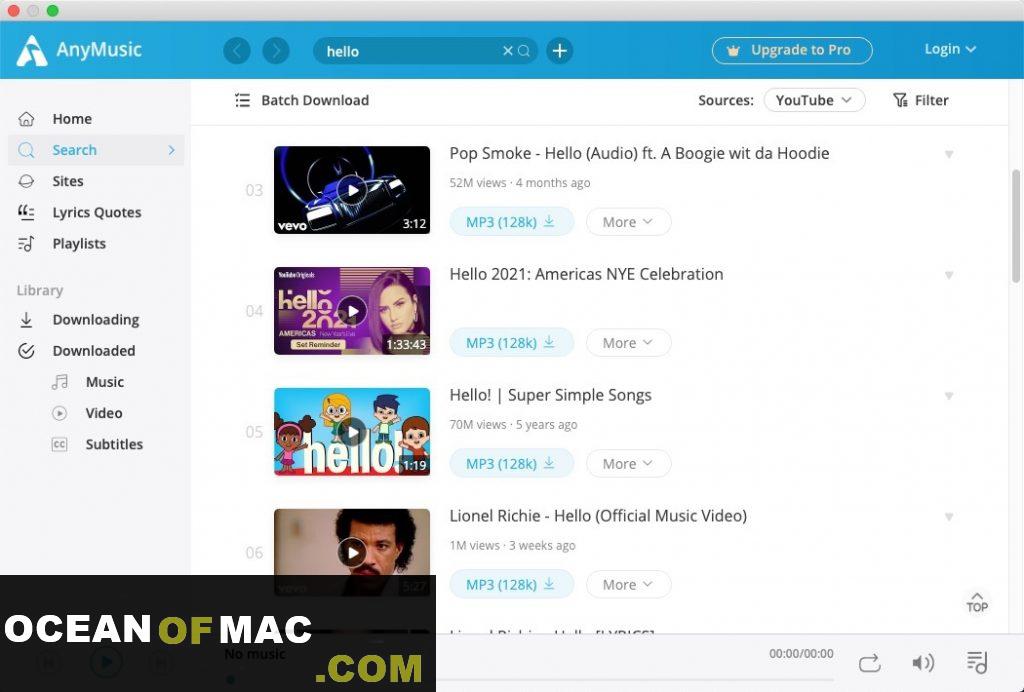Clear the search text with the X icon

coord(507,51)
